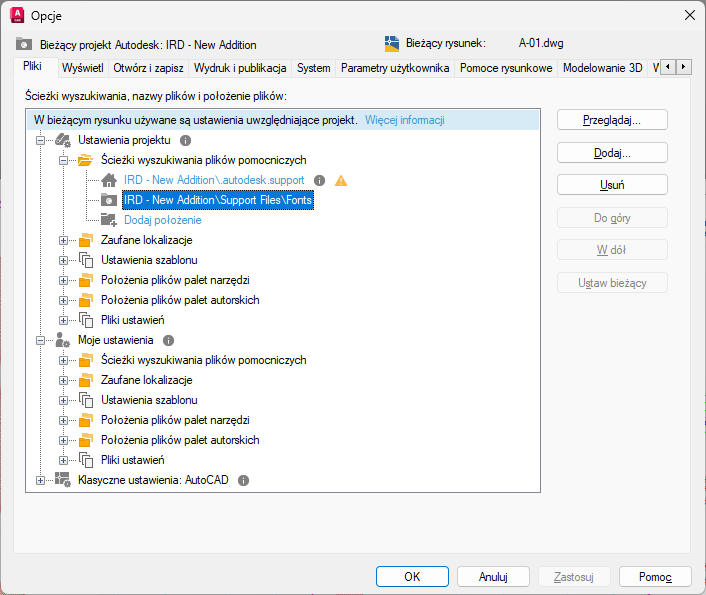The width and height of the screenshot is (706, 595).
Task: Expand Pliki ustawień under Moje ustawienia
Action: tap(63, 460)
